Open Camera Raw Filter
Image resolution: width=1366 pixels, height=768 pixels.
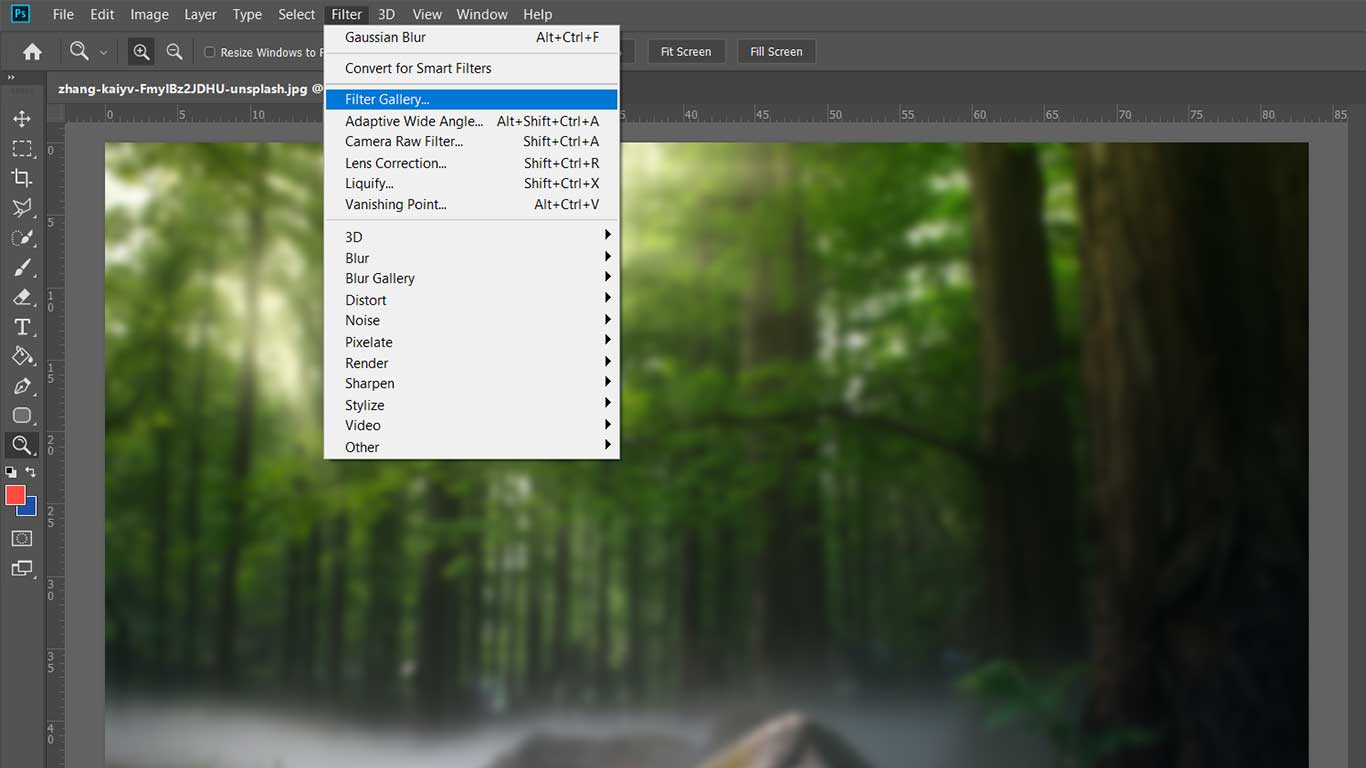tap(471, 142)
